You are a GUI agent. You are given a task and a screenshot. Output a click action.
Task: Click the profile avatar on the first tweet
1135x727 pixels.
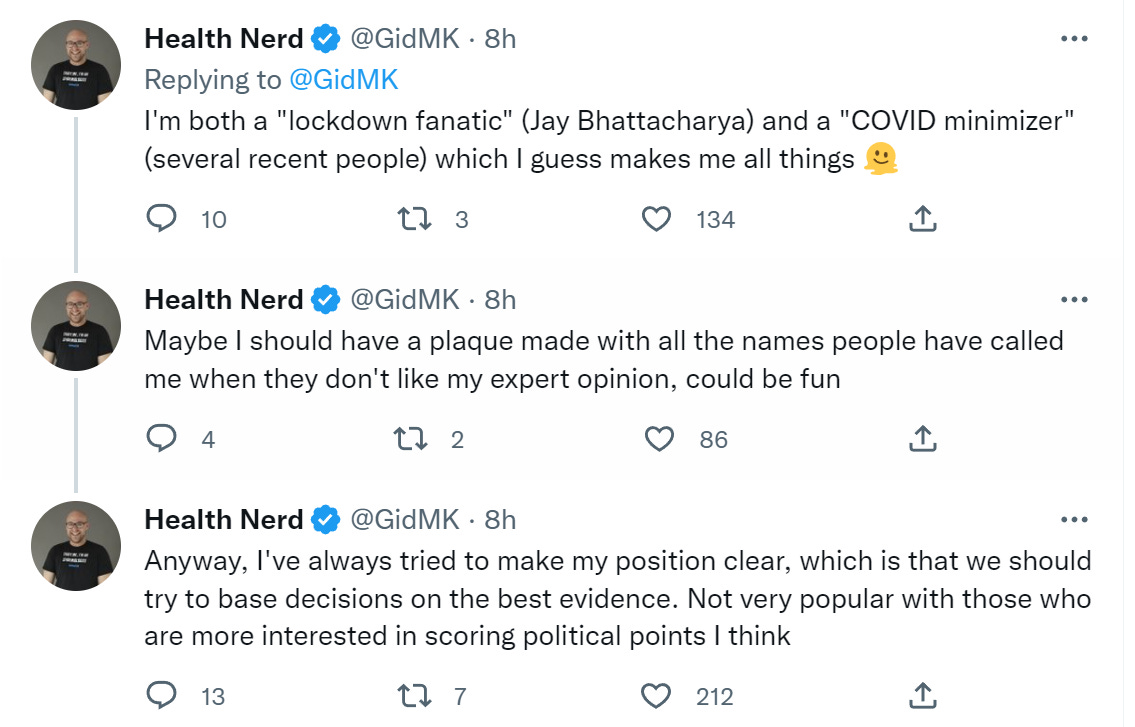pyautogui.click(x=76, y=64)
